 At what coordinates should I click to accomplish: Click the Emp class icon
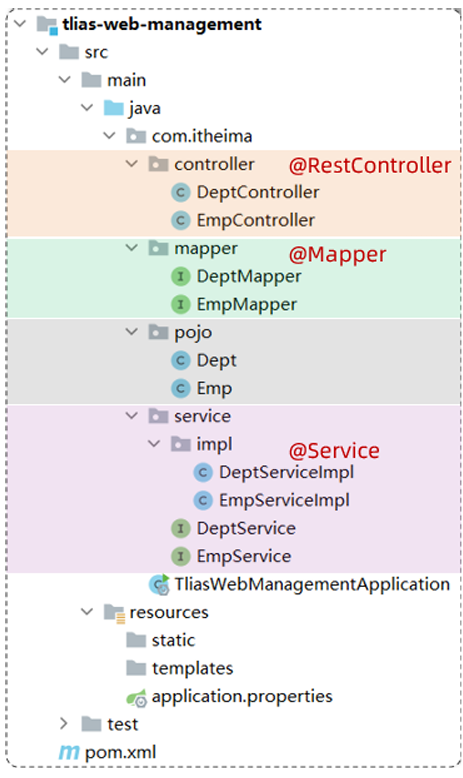pyautogui.click(x=181, y=388)
